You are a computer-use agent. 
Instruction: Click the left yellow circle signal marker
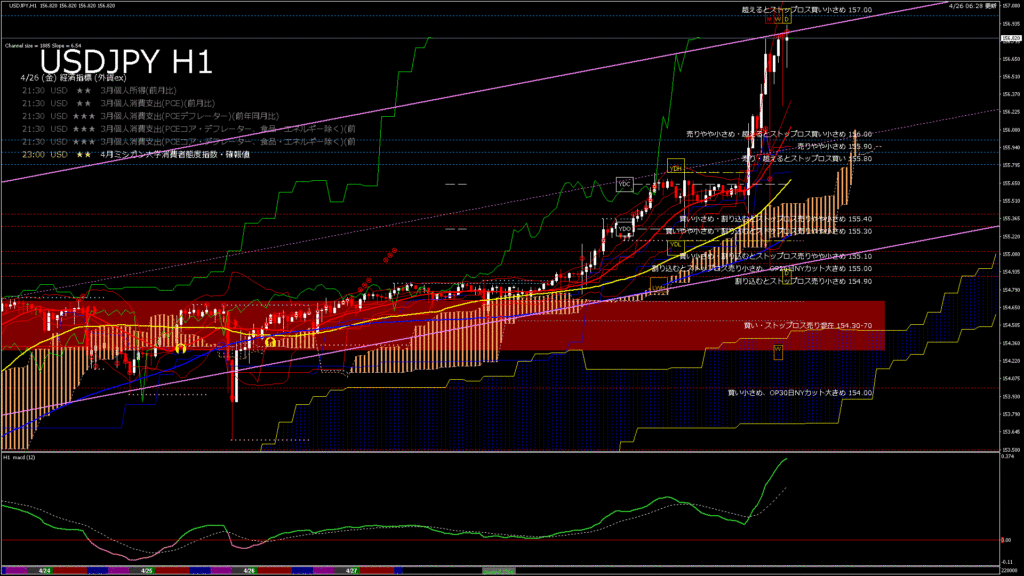tap(180, 348)
